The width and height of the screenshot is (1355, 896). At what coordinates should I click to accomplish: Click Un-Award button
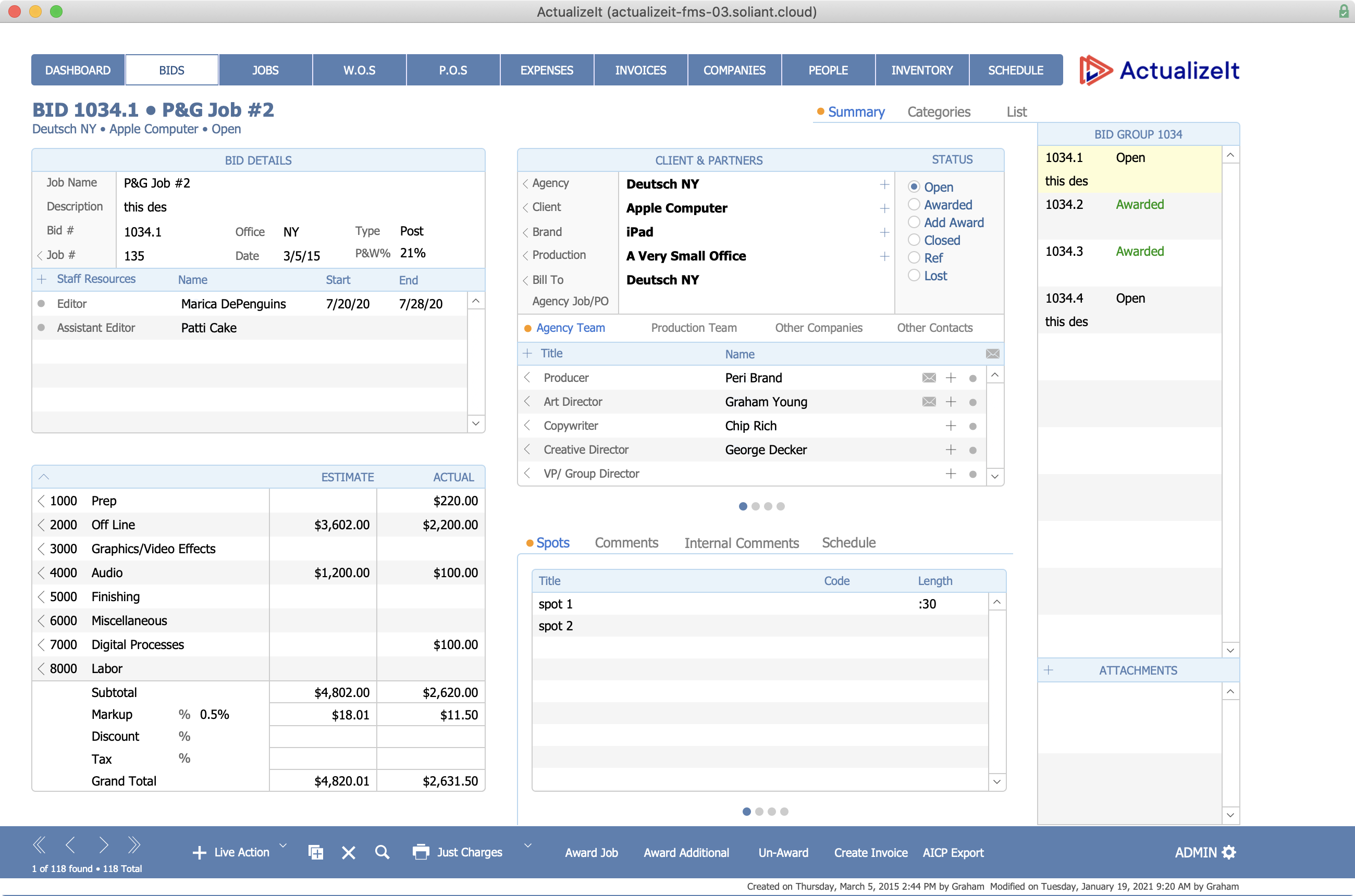click(x=783, y=853)
